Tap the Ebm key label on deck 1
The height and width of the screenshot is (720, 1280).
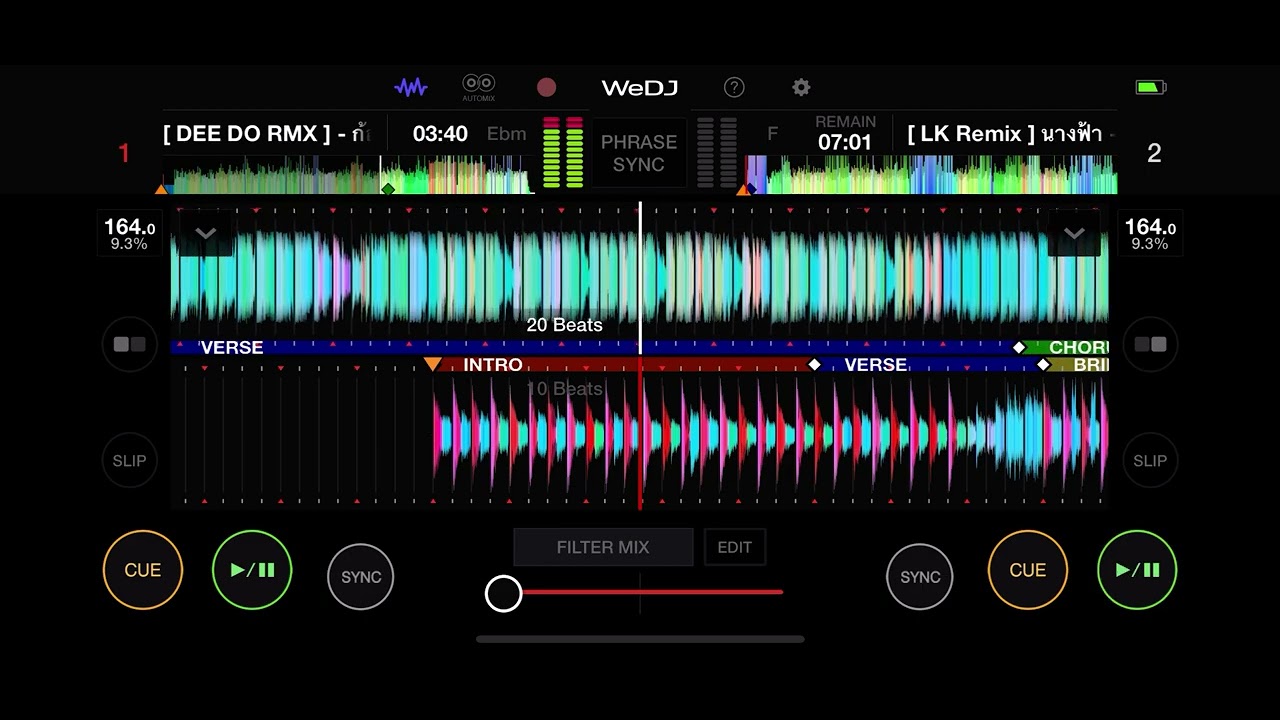tap(506, 134)
